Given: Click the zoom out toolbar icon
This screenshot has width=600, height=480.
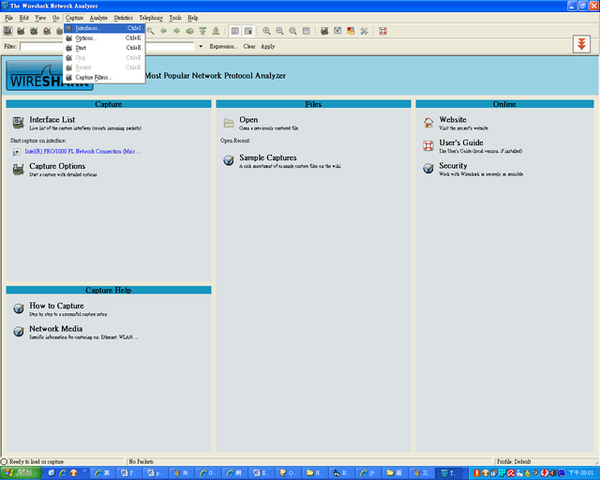Looking at the screenshot, I should click(x=280, y=31).
